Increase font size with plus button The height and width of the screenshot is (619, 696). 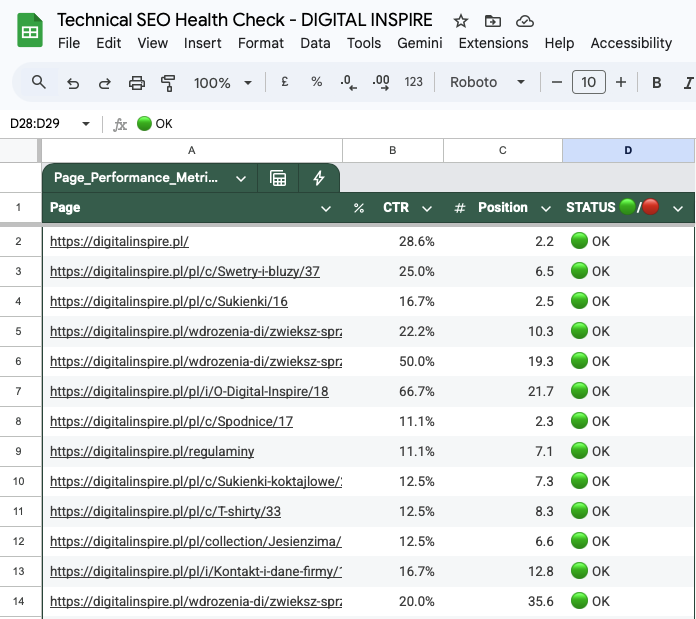[621, 82]
